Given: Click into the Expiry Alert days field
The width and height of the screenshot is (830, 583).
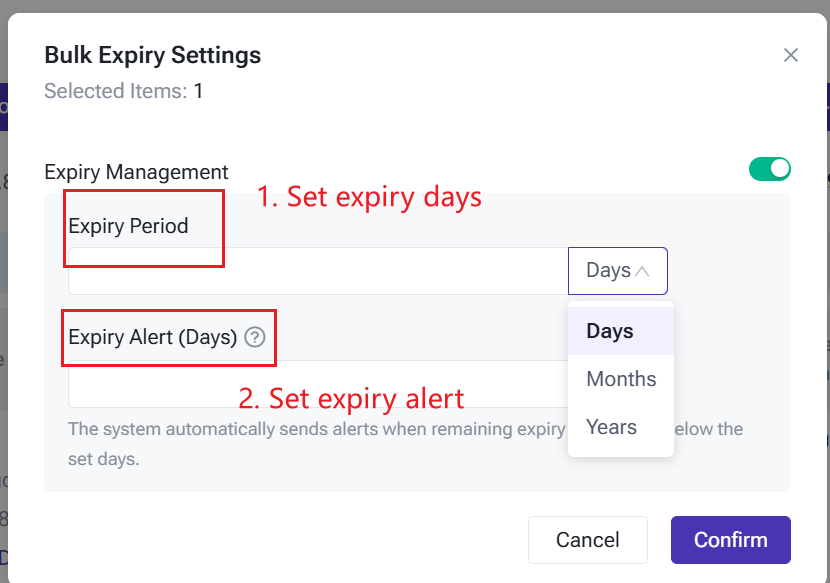Looking at the screenshot, I should click(317, 384).
